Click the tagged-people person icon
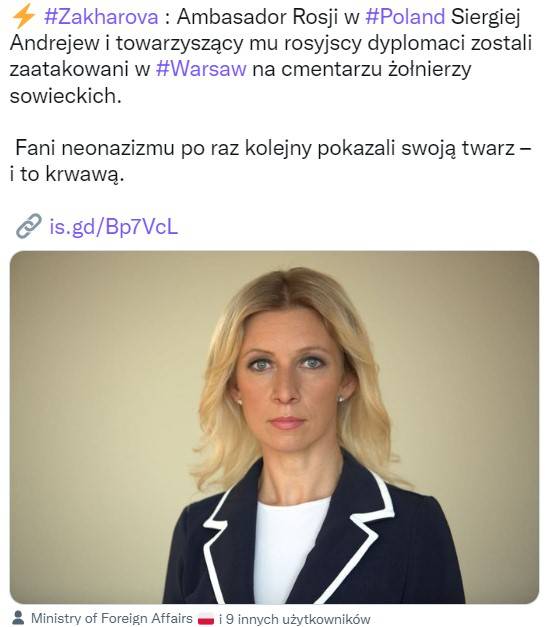Screen dimensions: 546x627 pos(18,618)
